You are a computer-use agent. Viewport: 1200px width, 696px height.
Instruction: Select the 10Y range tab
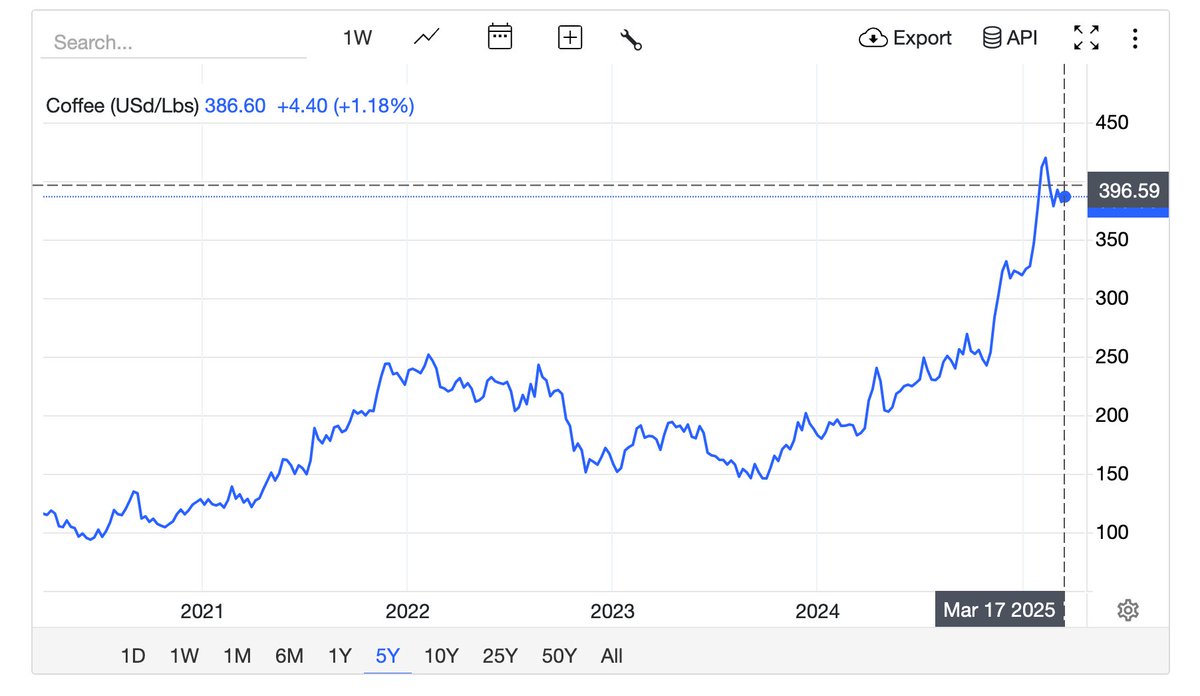(441, 656)
